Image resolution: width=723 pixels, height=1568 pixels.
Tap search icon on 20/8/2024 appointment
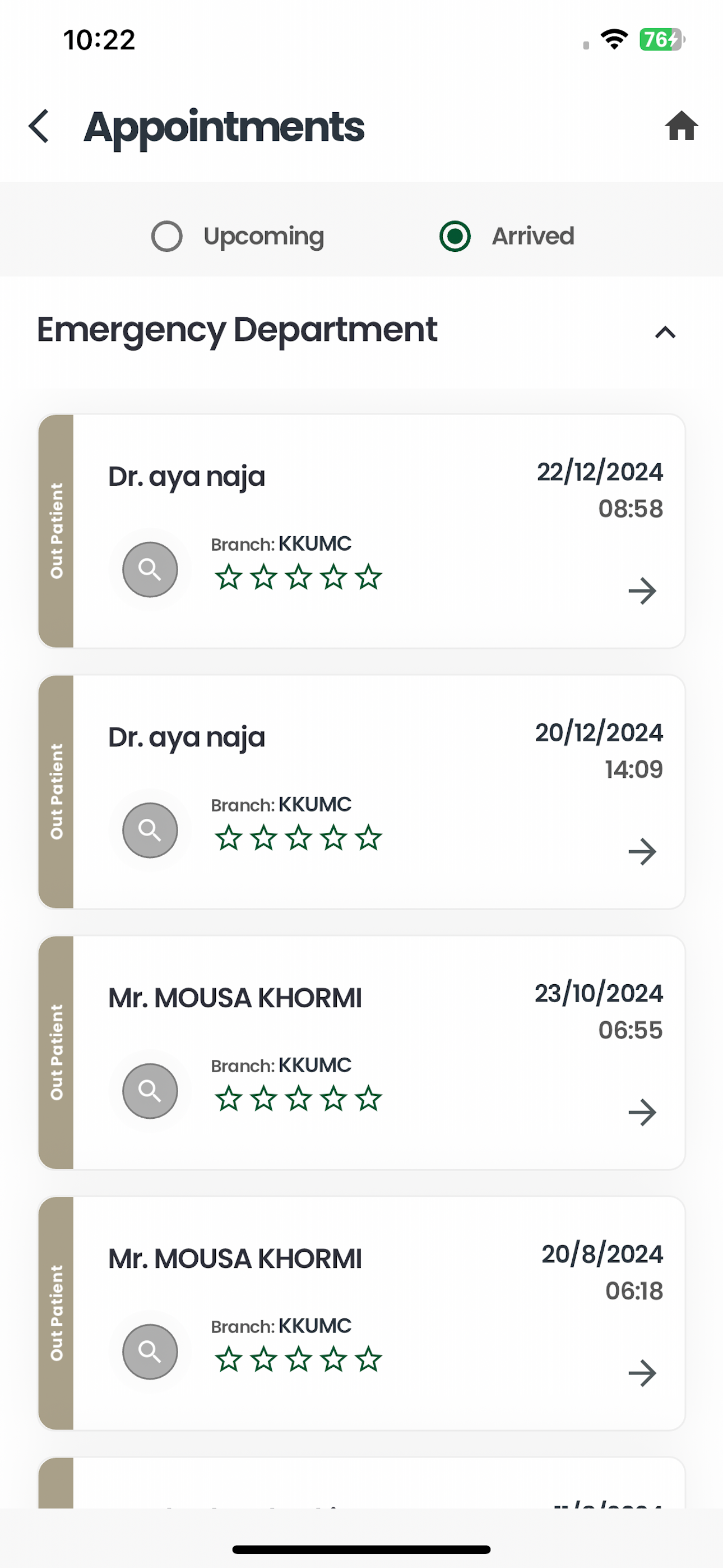[x=150, y=1352]
